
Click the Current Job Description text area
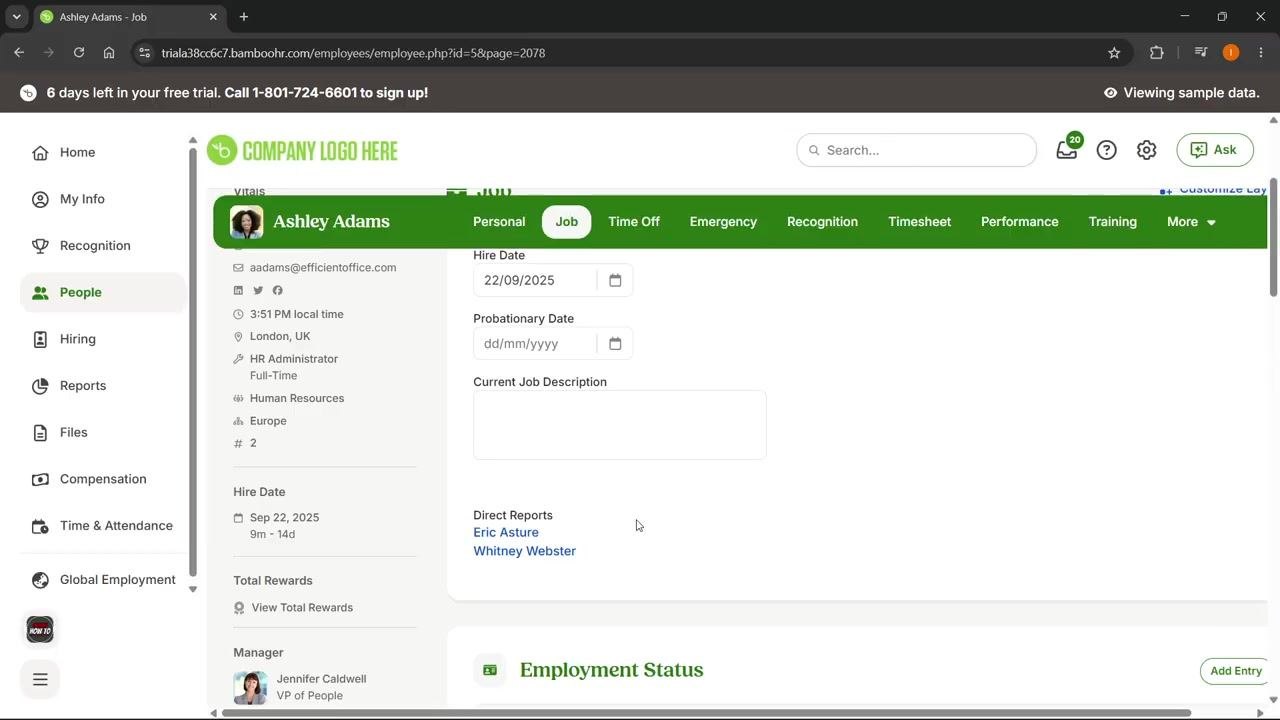coord(620,425)
